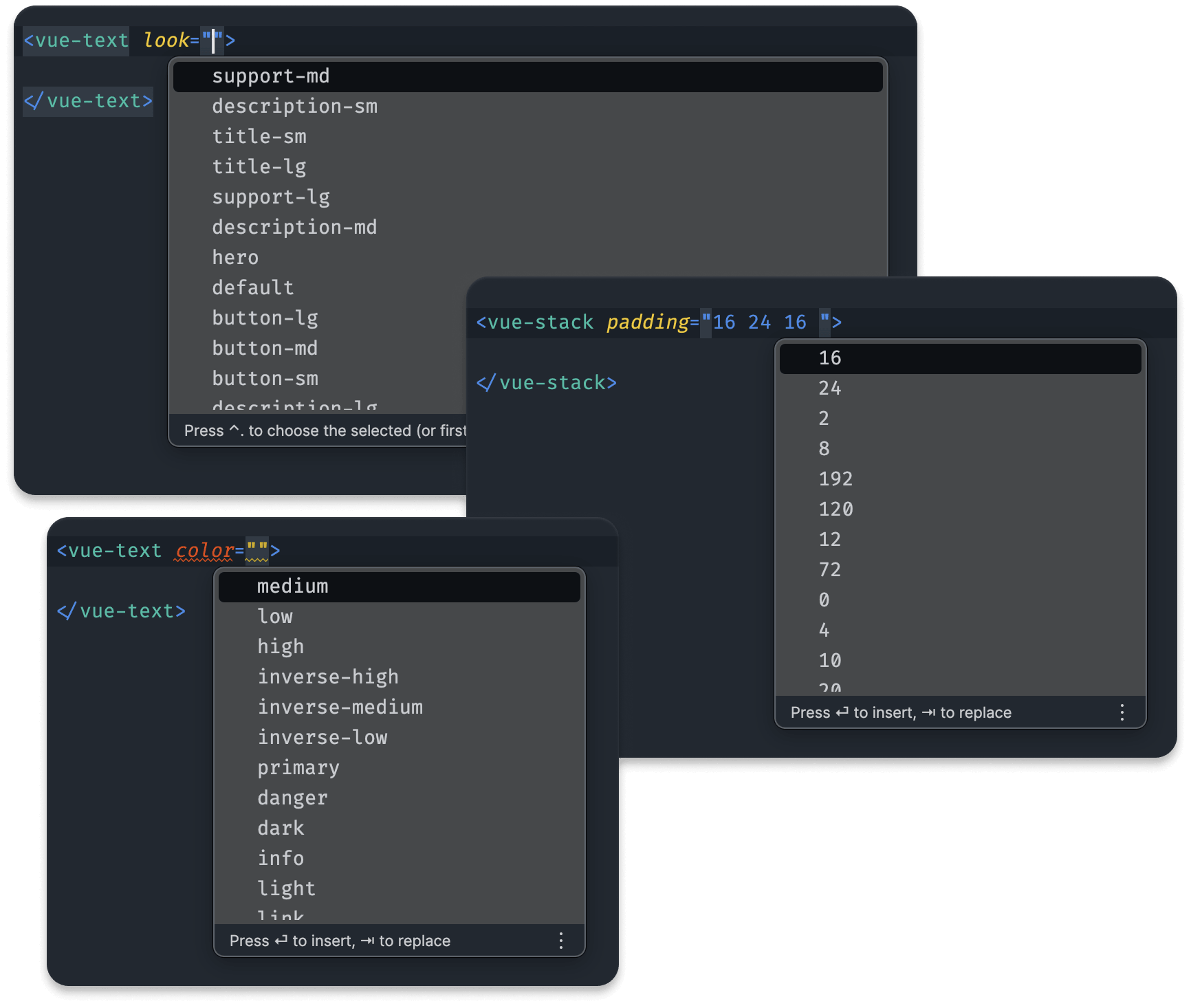Select padding value 8

click(x=961, y=449)
